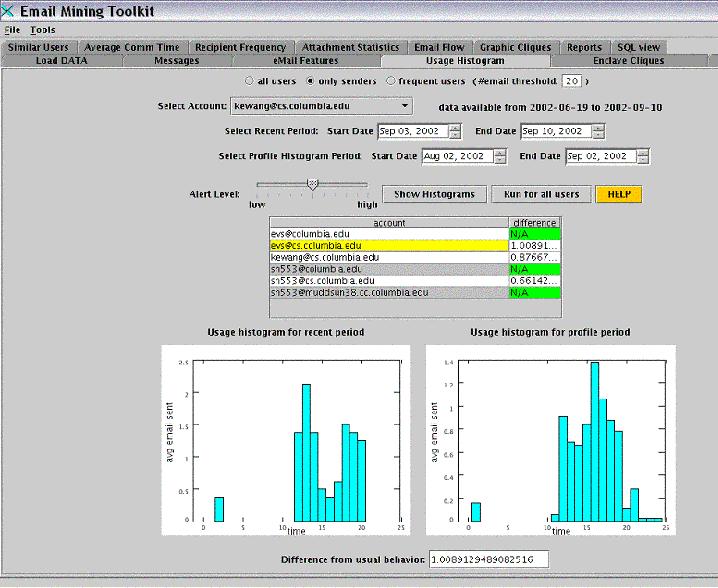Click the Show Histograms button

(434, 194)
